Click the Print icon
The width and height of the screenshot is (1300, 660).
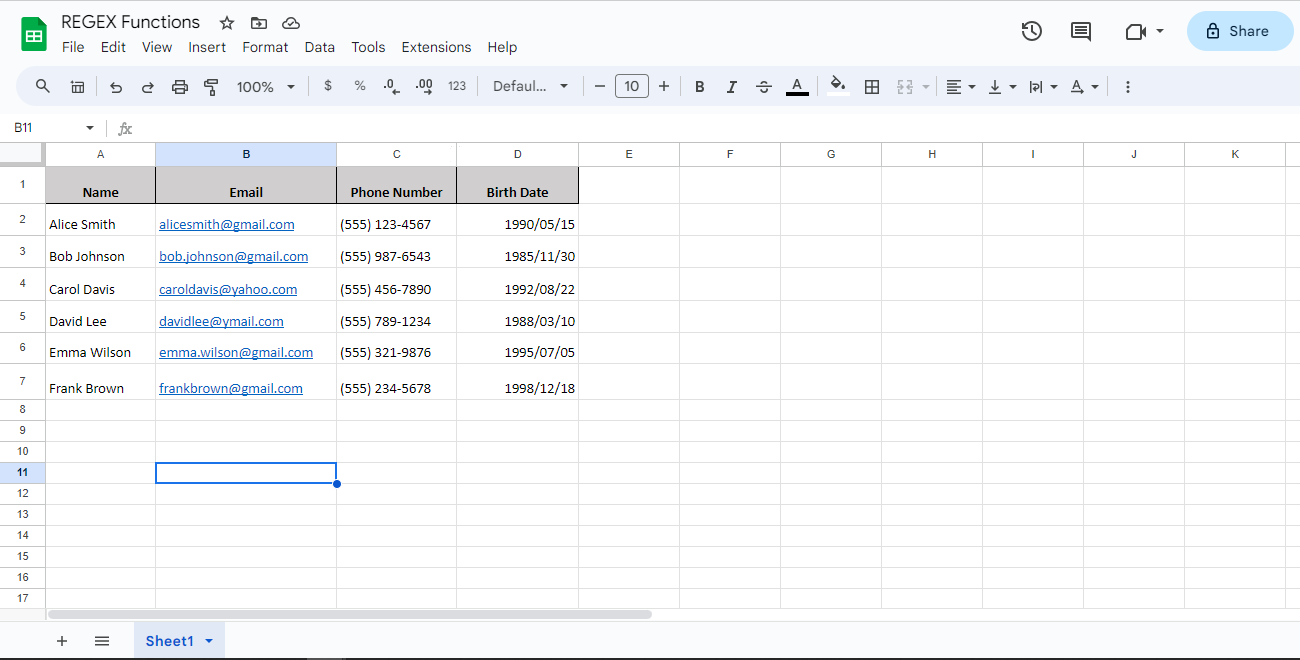(180, 86)
